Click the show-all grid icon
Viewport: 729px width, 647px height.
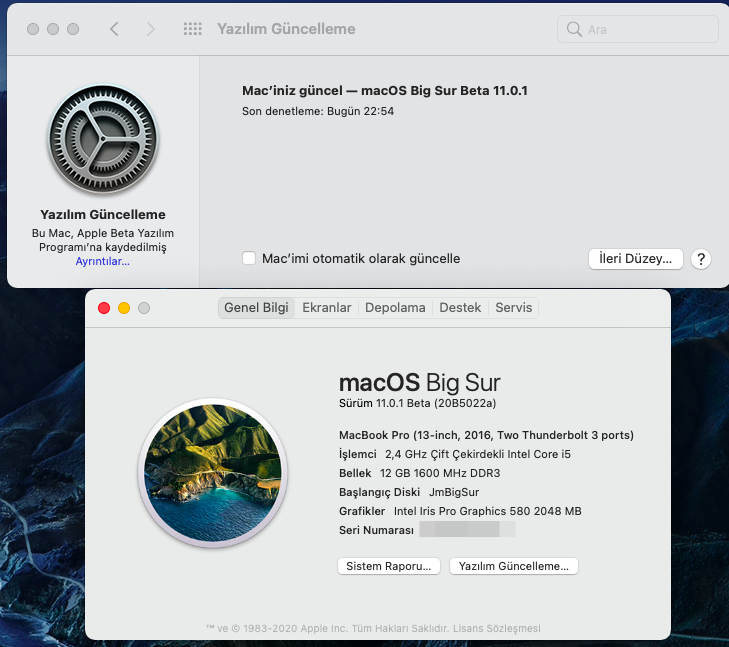pyautogui.click(x=193, y=29)
